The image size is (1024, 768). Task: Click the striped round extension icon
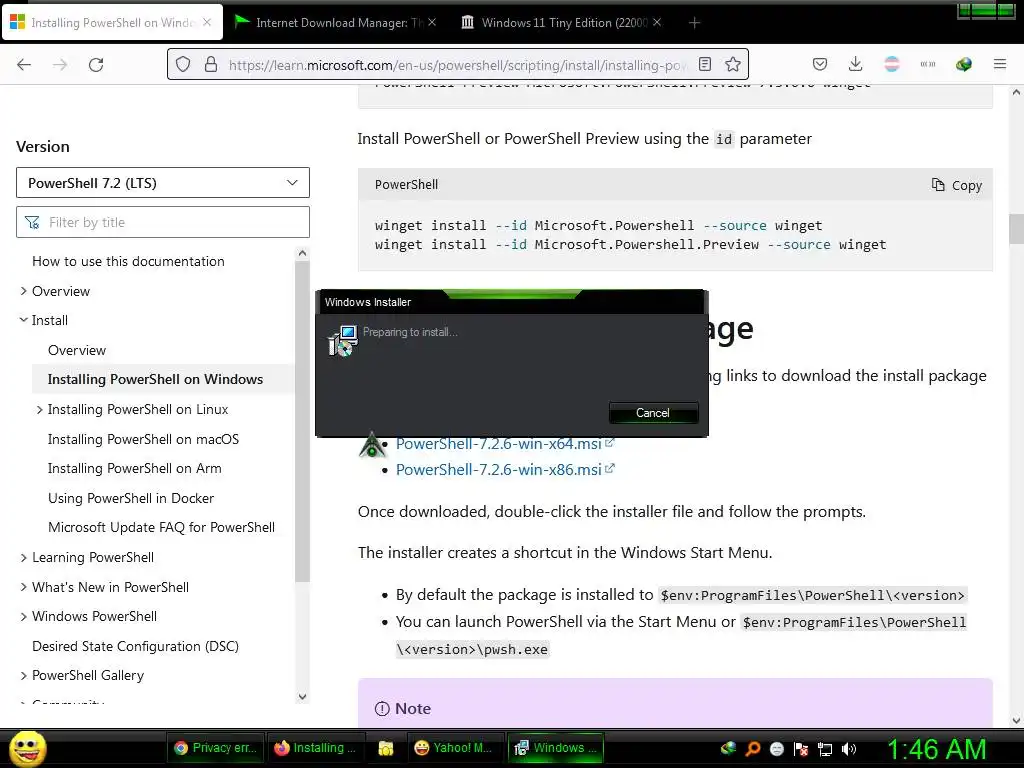[x=891, y=64]
